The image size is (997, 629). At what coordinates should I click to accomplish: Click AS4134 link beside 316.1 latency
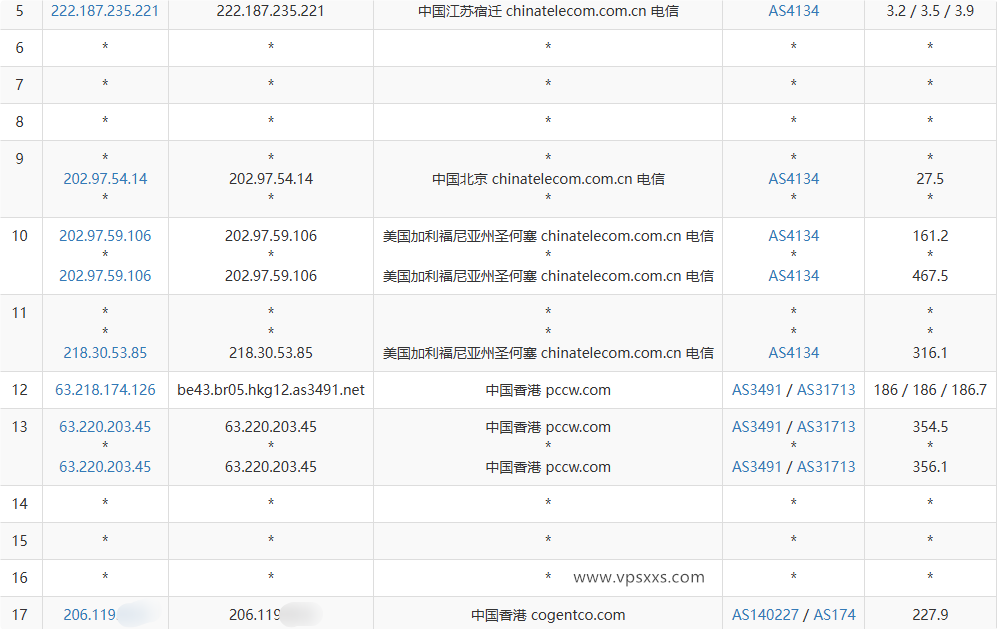(x=793, y=353)
